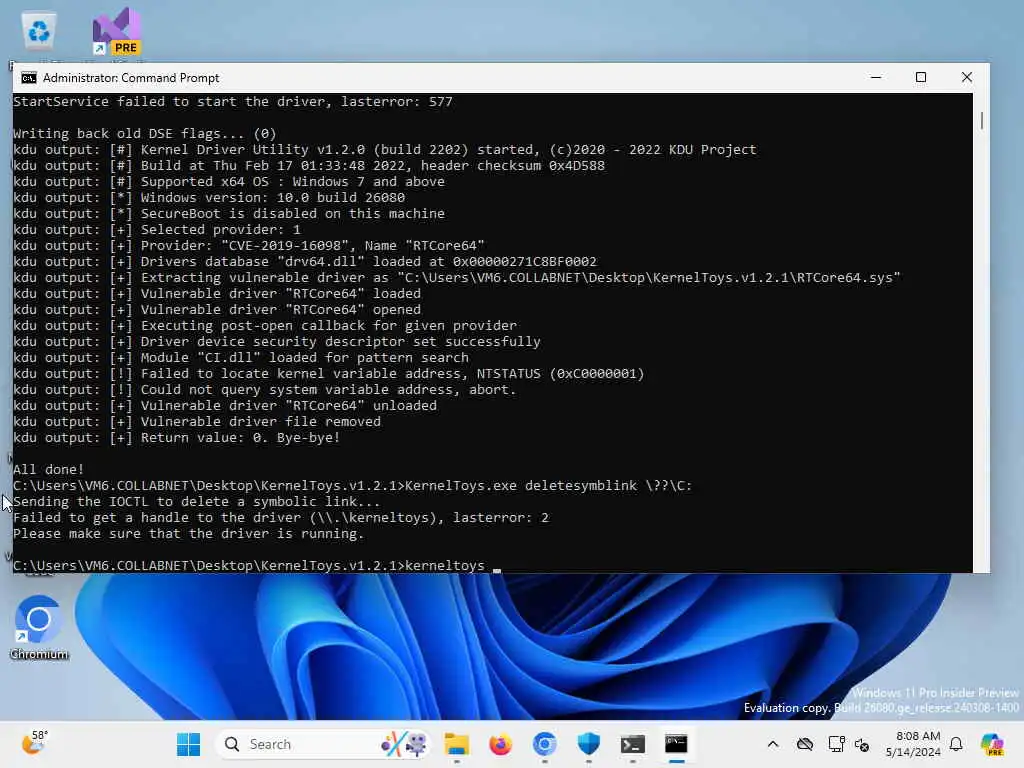Maximize the Command Prompt window
The image size is (1024, 768).
click(921, 78)
